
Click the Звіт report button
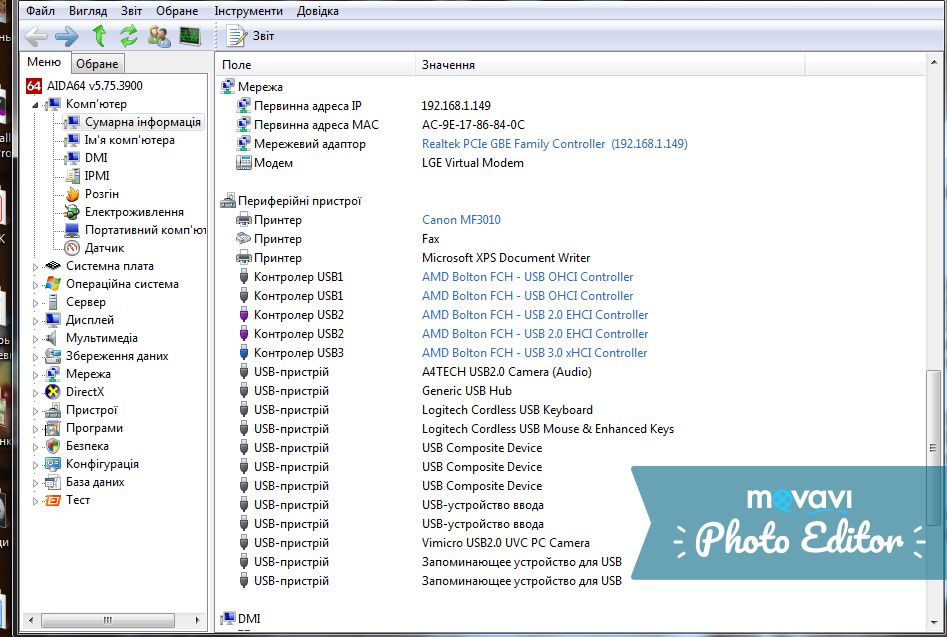tap(251, 36)
